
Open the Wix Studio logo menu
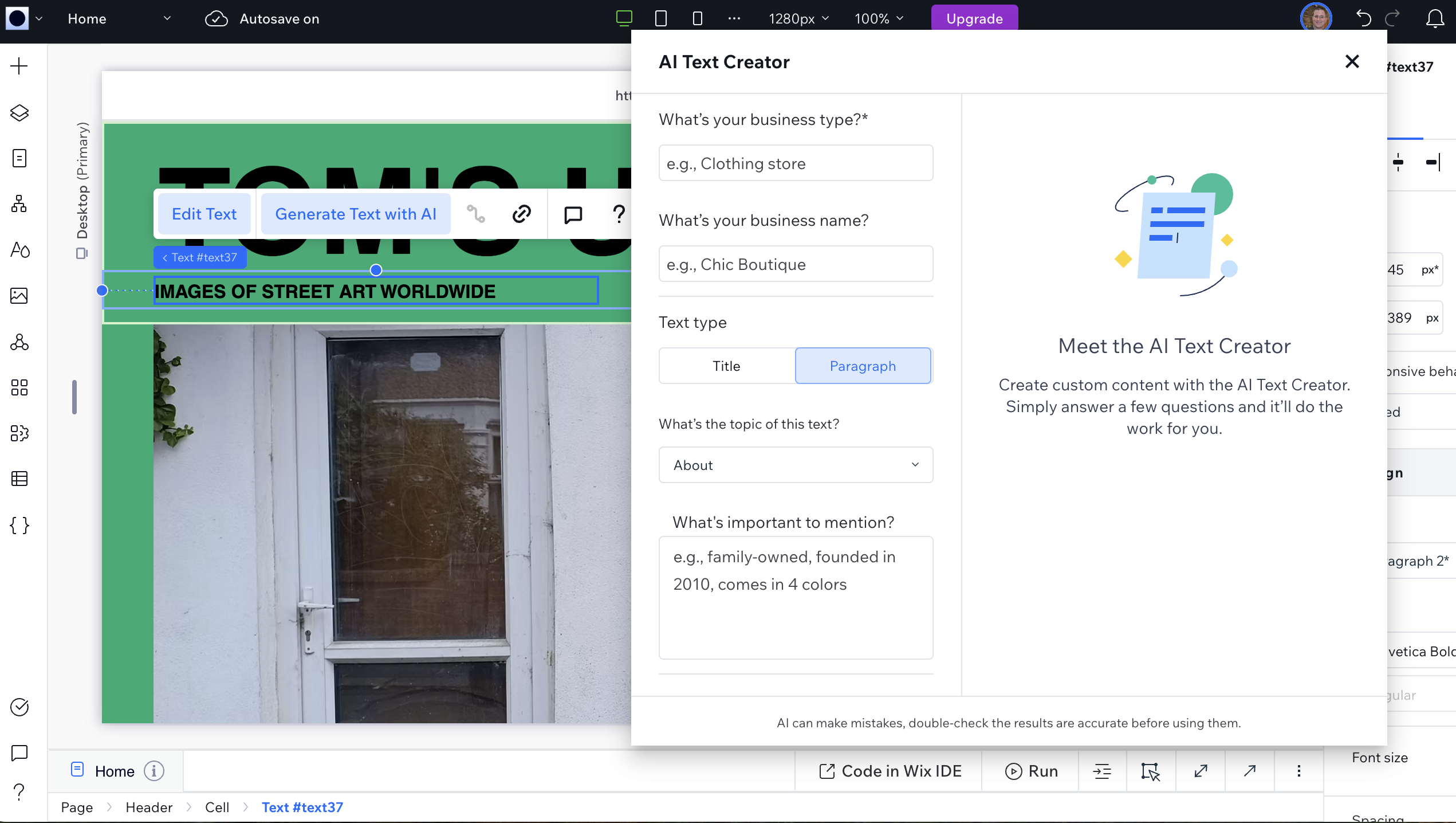point(23,18)
